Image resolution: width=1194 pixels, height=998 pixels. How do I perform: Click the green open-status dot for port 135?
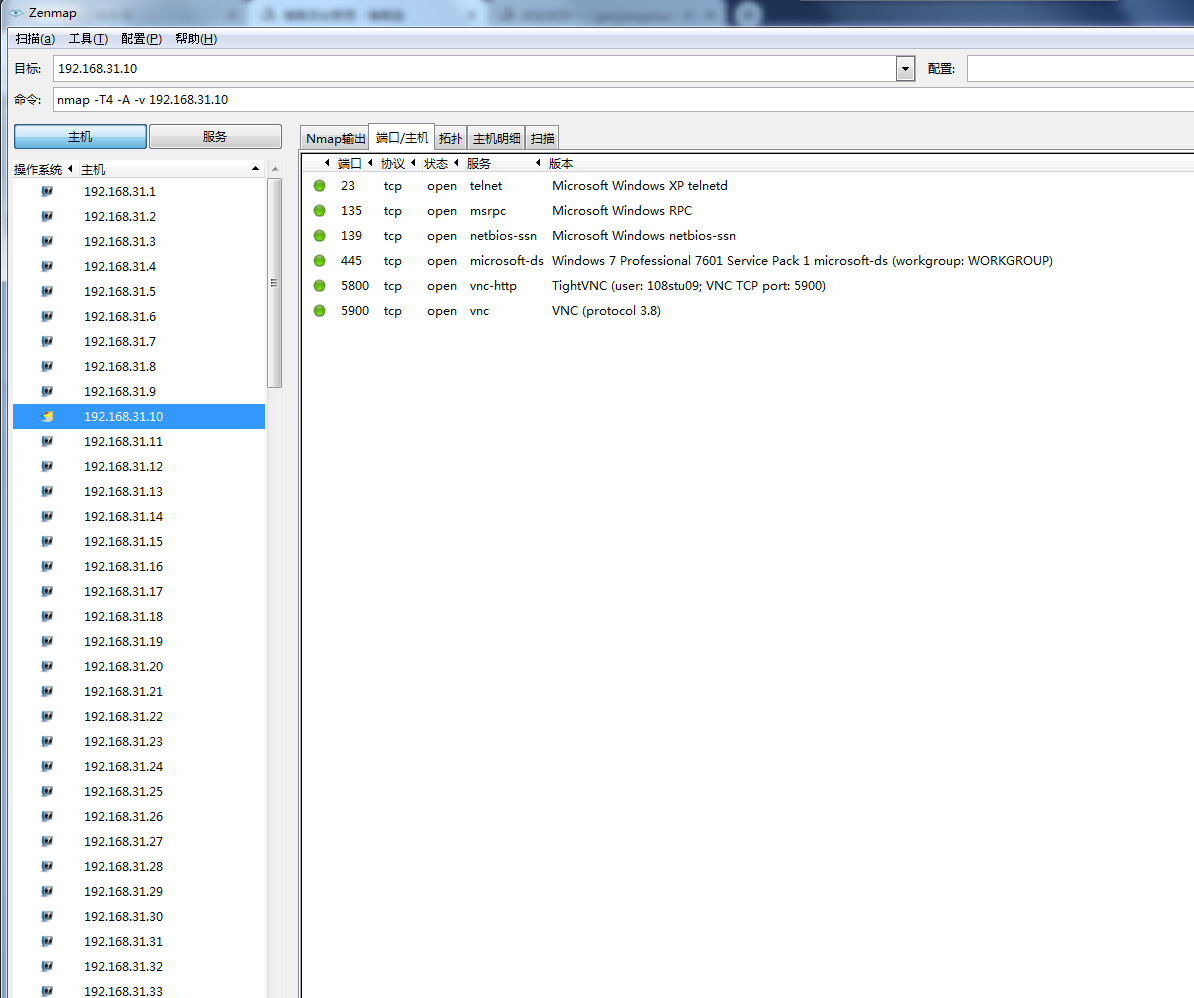pos(320,211)
